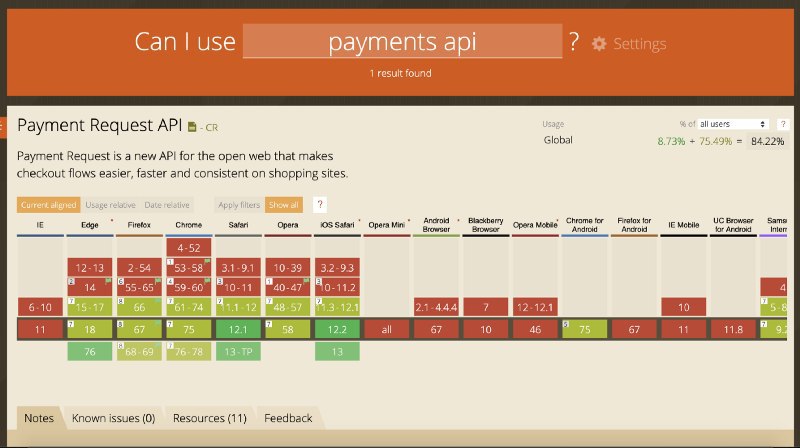Click the Chrome 59-60 version cell

pyautogui.click(x=189, y=287)
